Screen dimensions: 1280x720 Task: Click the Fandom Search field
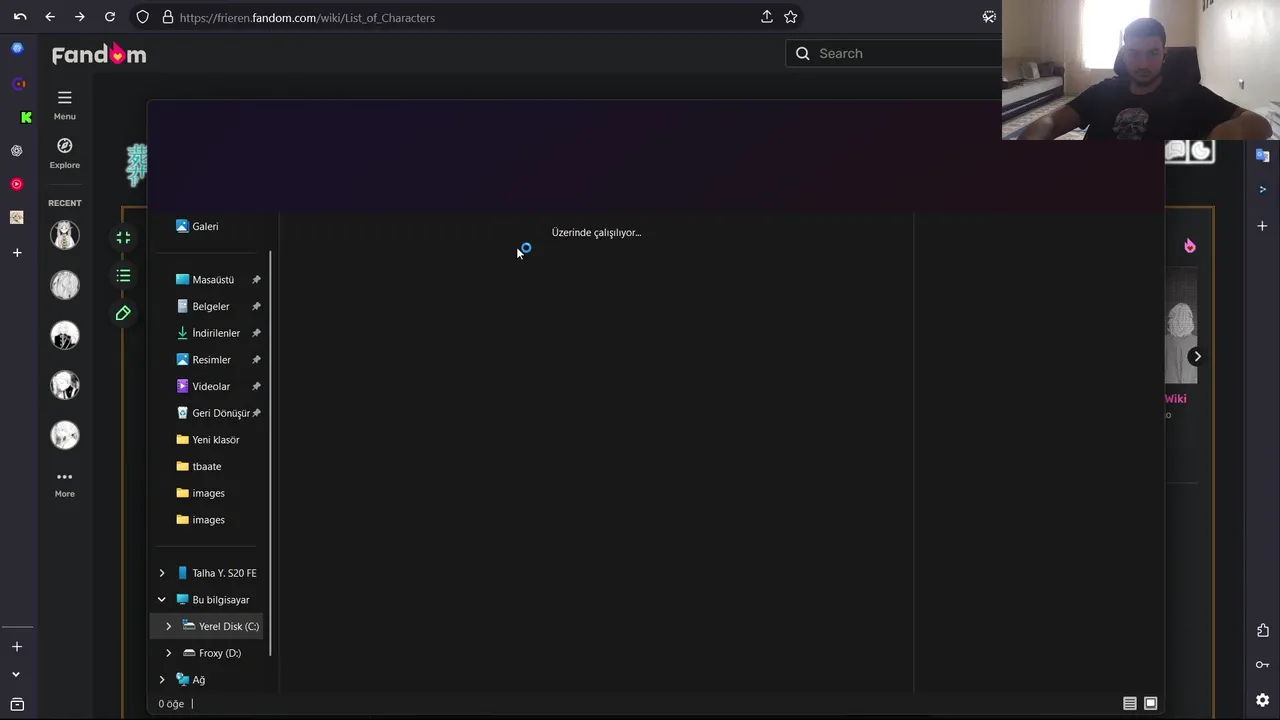coord(893,54)
